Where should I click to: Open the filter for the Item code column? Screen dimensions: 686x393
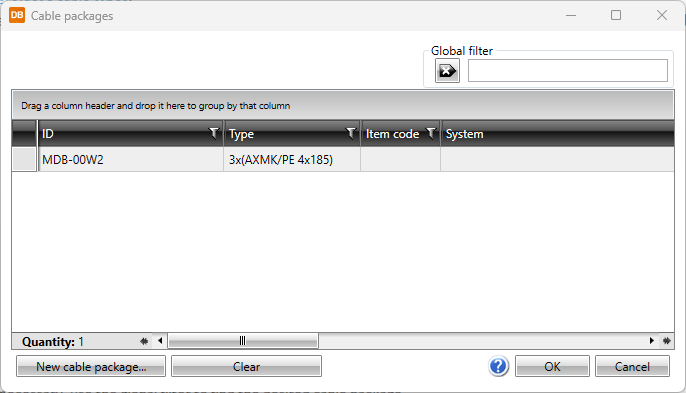click(x=431, y=133)
